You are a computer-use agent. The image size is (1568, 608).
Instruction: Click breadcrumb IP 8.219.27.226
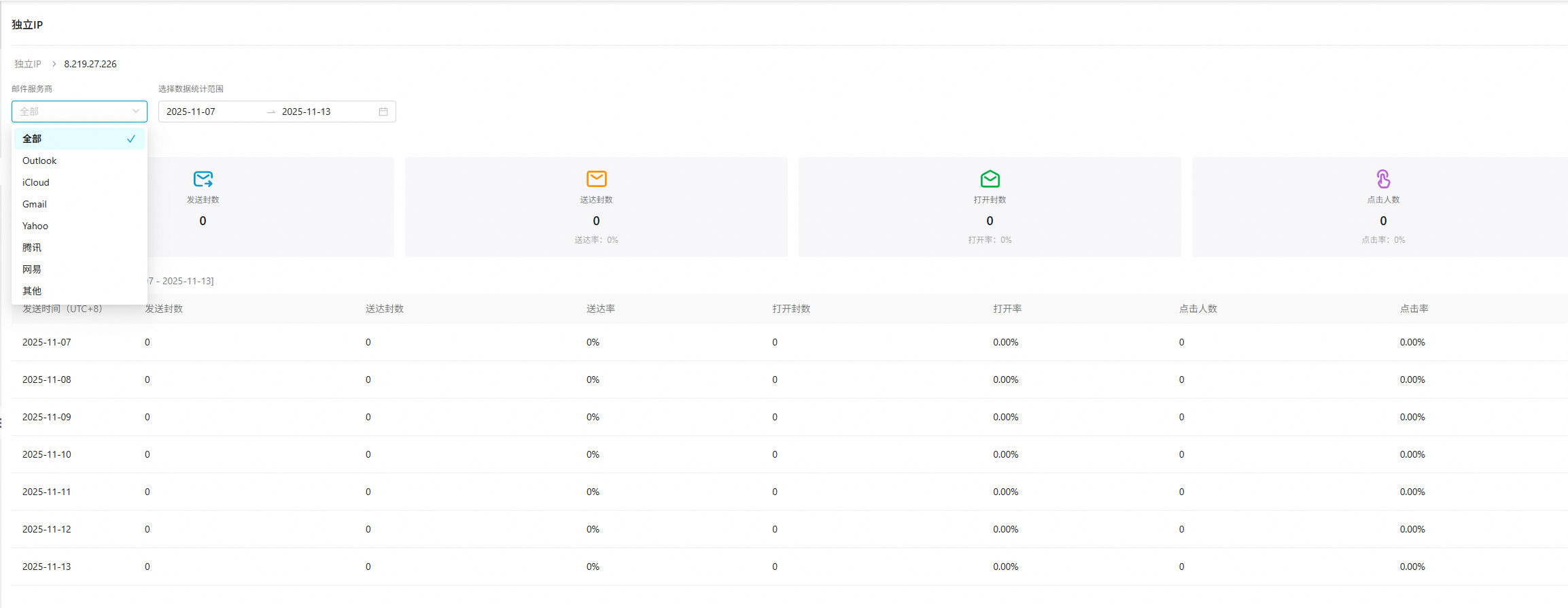click(90, 64)
